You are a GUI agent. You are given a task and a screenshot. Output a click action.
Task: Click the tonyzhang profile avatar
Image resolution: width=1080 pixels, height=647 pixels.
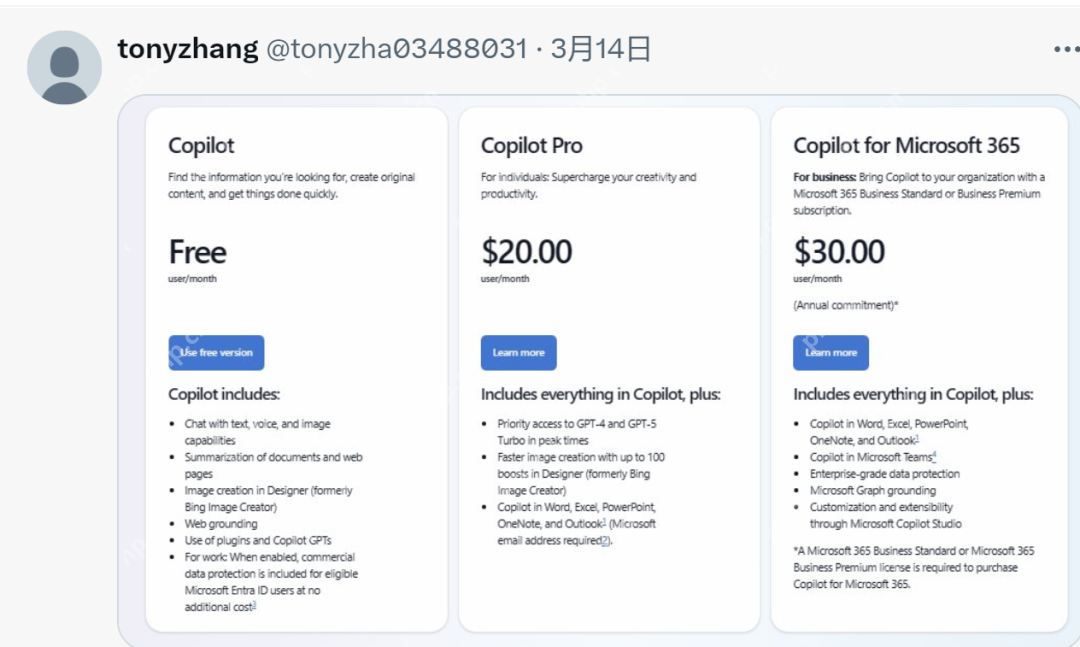pos(64,67)
